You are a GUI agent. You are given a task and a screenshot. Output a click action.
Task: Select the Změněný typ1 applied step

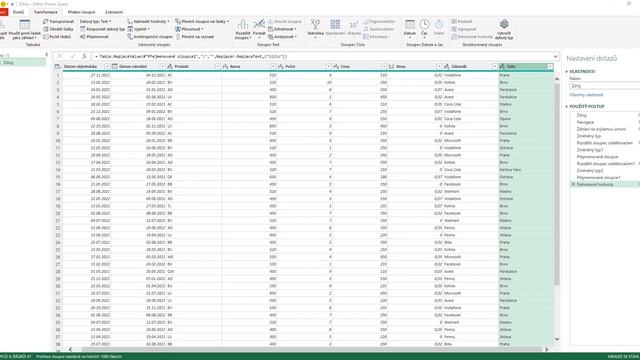pos(590,150)
